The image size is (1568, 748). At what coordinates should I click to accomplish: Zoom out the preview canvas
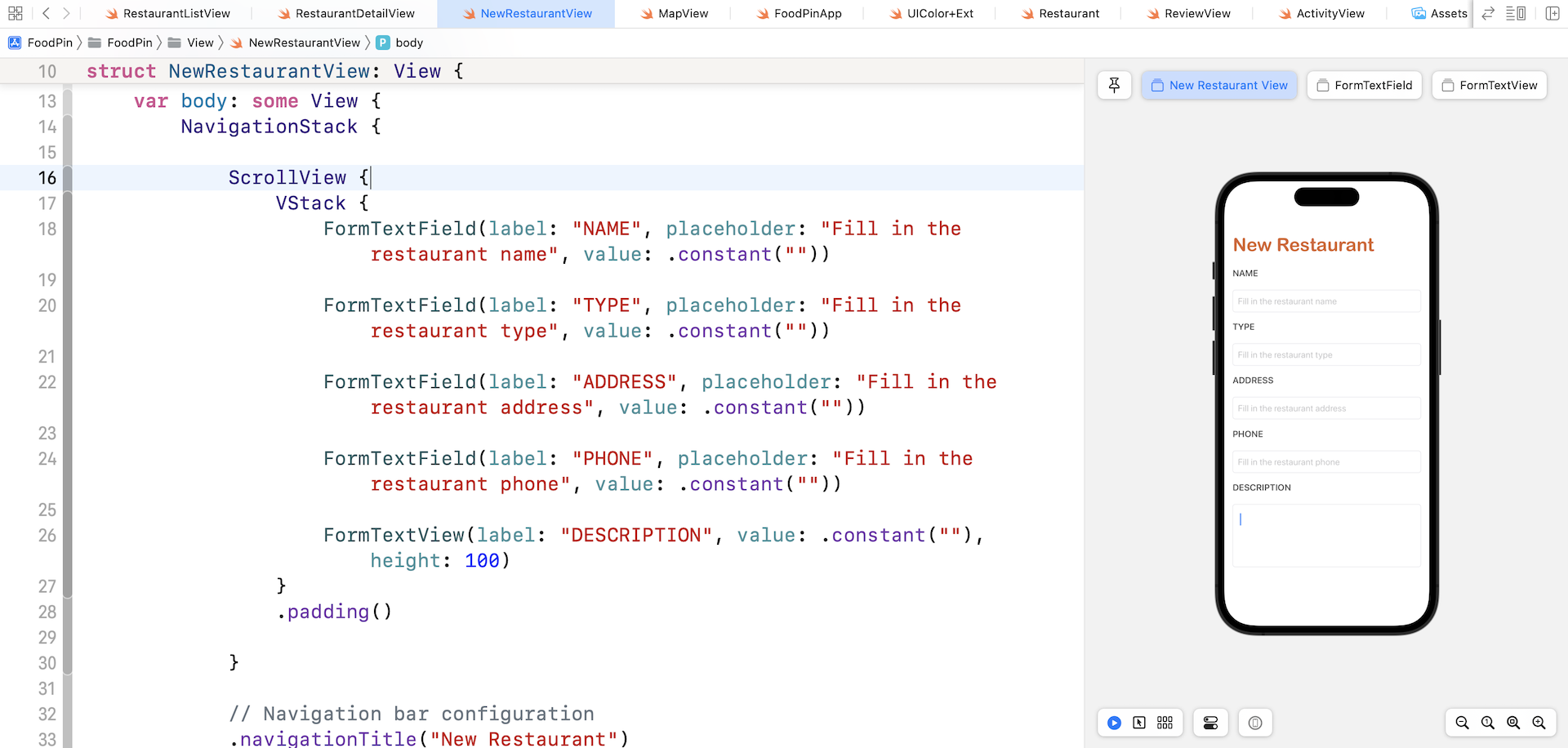tap(1462, 723)
